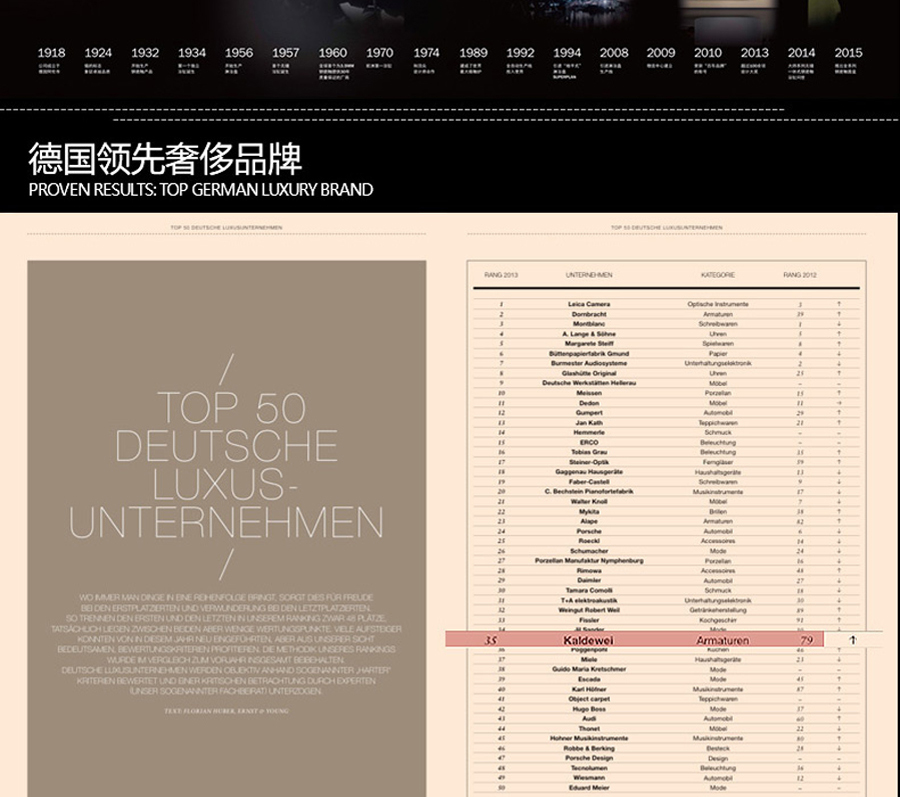Click 'Hohner Musikinstrumente' in the table

589,738
